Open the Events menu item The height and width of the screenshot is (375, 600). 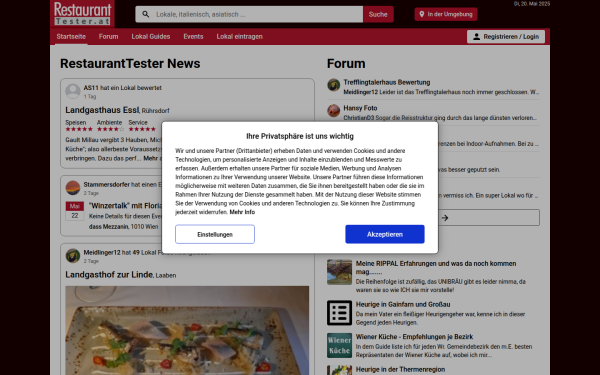(193, 37)
